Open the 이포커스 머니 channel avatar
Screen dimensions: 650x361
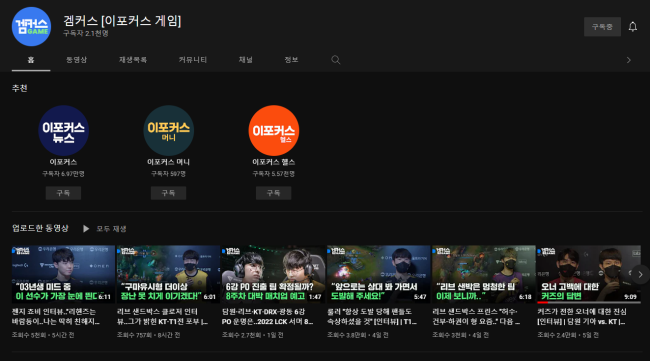pyautogui.click(x=169, y=131)
